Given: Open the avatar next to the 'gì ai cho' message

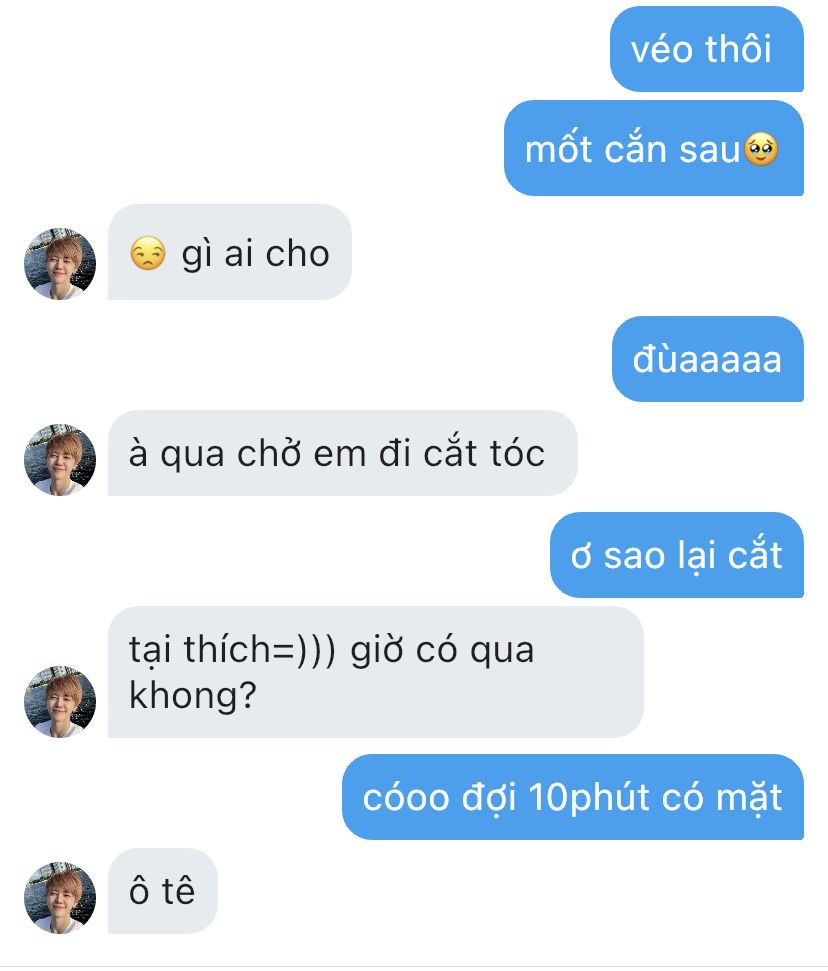Looking at the screenshot, I should tap(60, 264).
